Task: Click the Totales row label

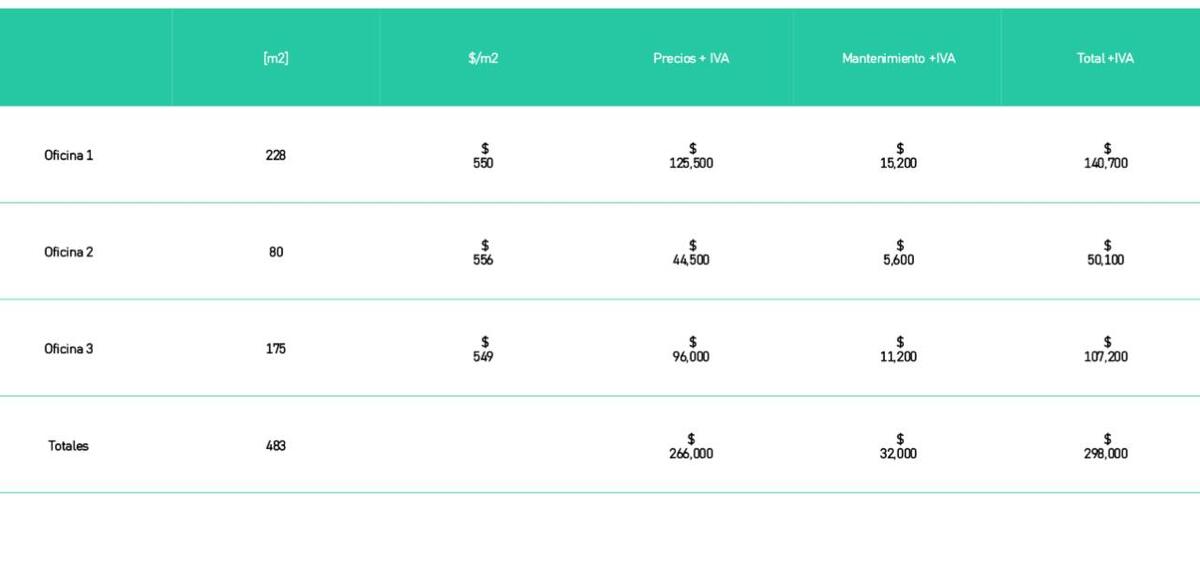Action: (69, 446)
